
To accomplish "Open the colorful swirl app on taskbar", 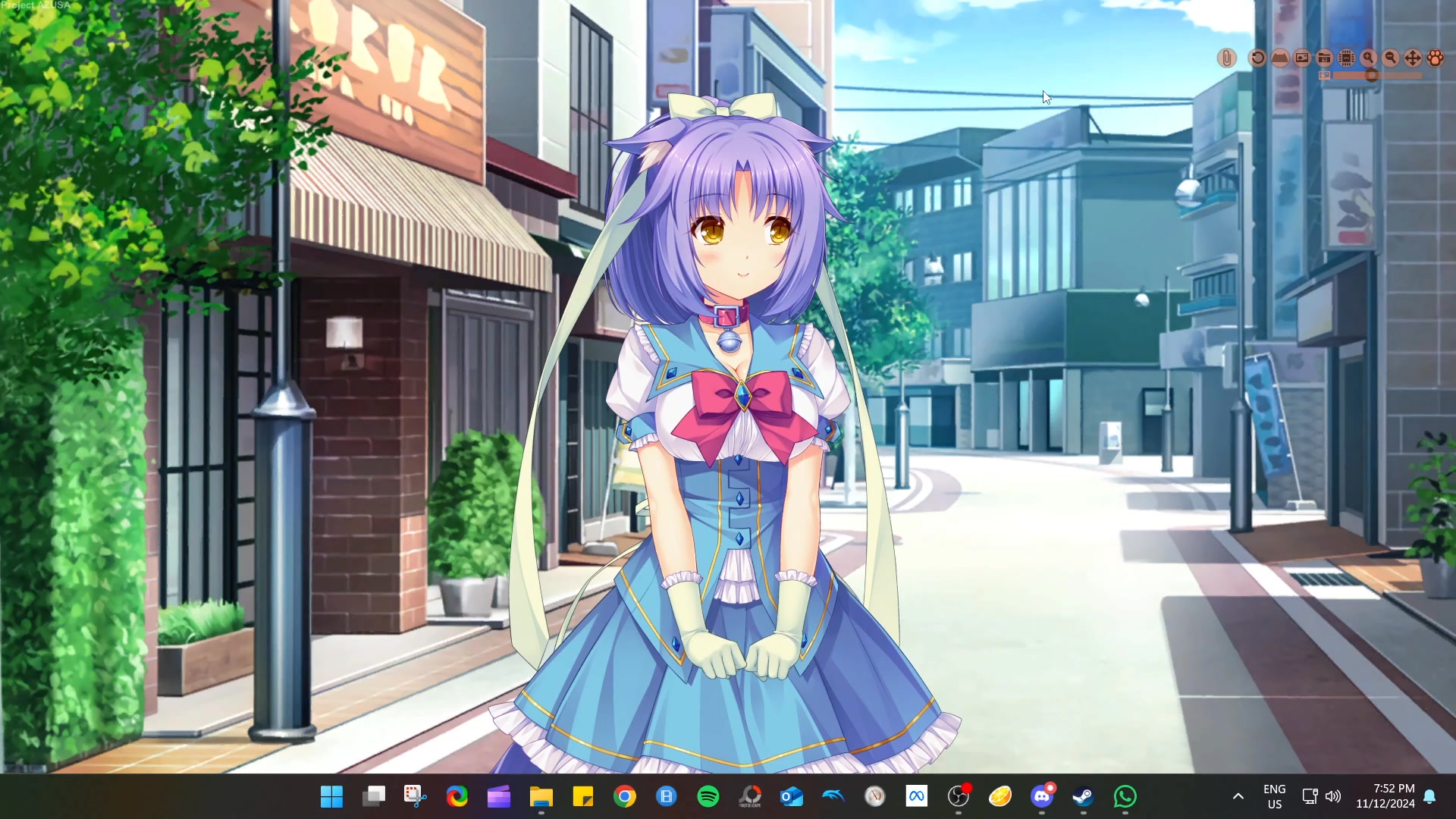I will 457,796.
